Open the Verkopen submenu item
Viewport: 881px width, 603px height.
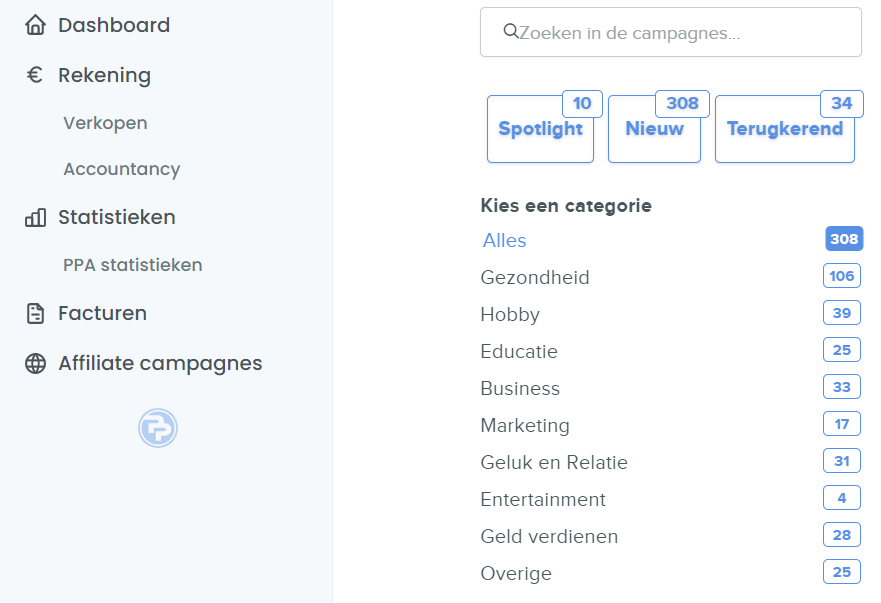[105, 123]
